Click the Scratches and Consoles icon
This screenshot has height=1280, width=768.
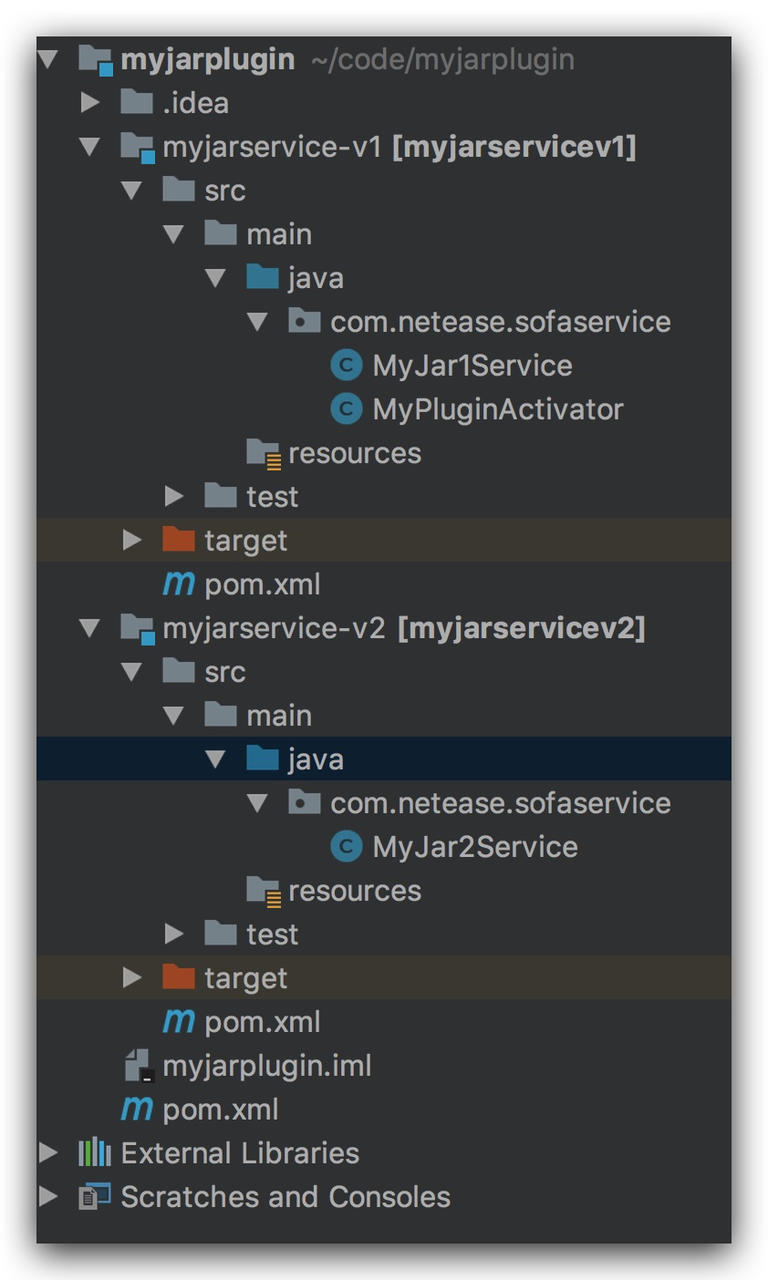95,1197
